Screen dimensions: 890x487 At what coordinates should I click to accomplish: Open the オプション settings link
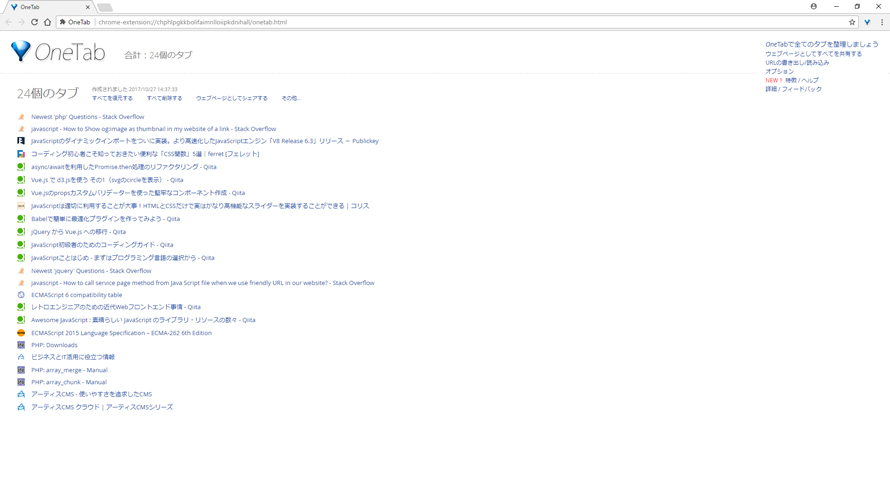tap(779, 72)
